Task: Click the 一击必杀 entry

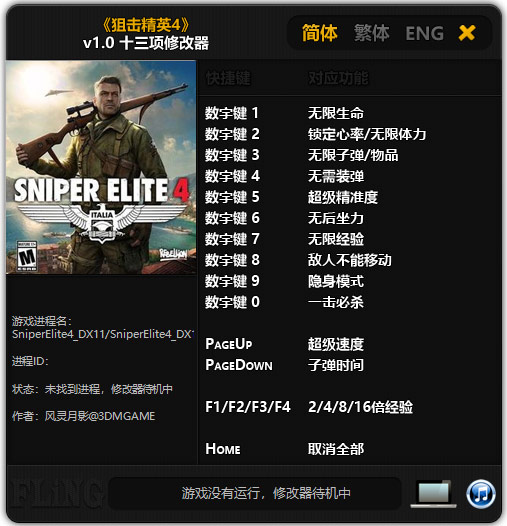Action: [x=336, y=302]
